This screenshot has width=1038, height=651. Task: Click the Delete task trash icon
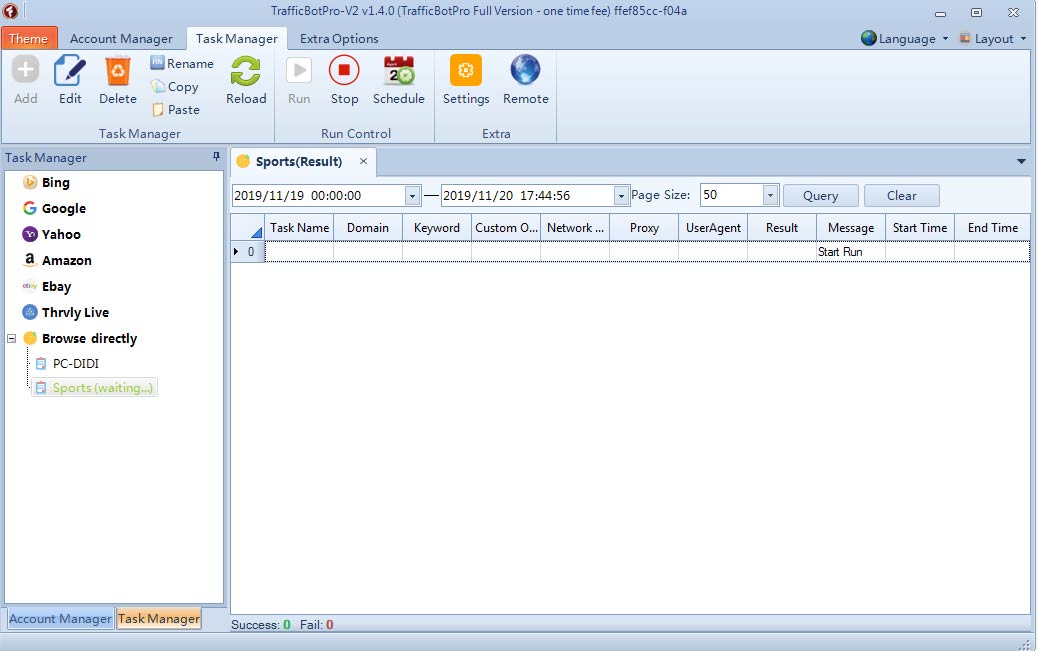click(x=118, y=72)
